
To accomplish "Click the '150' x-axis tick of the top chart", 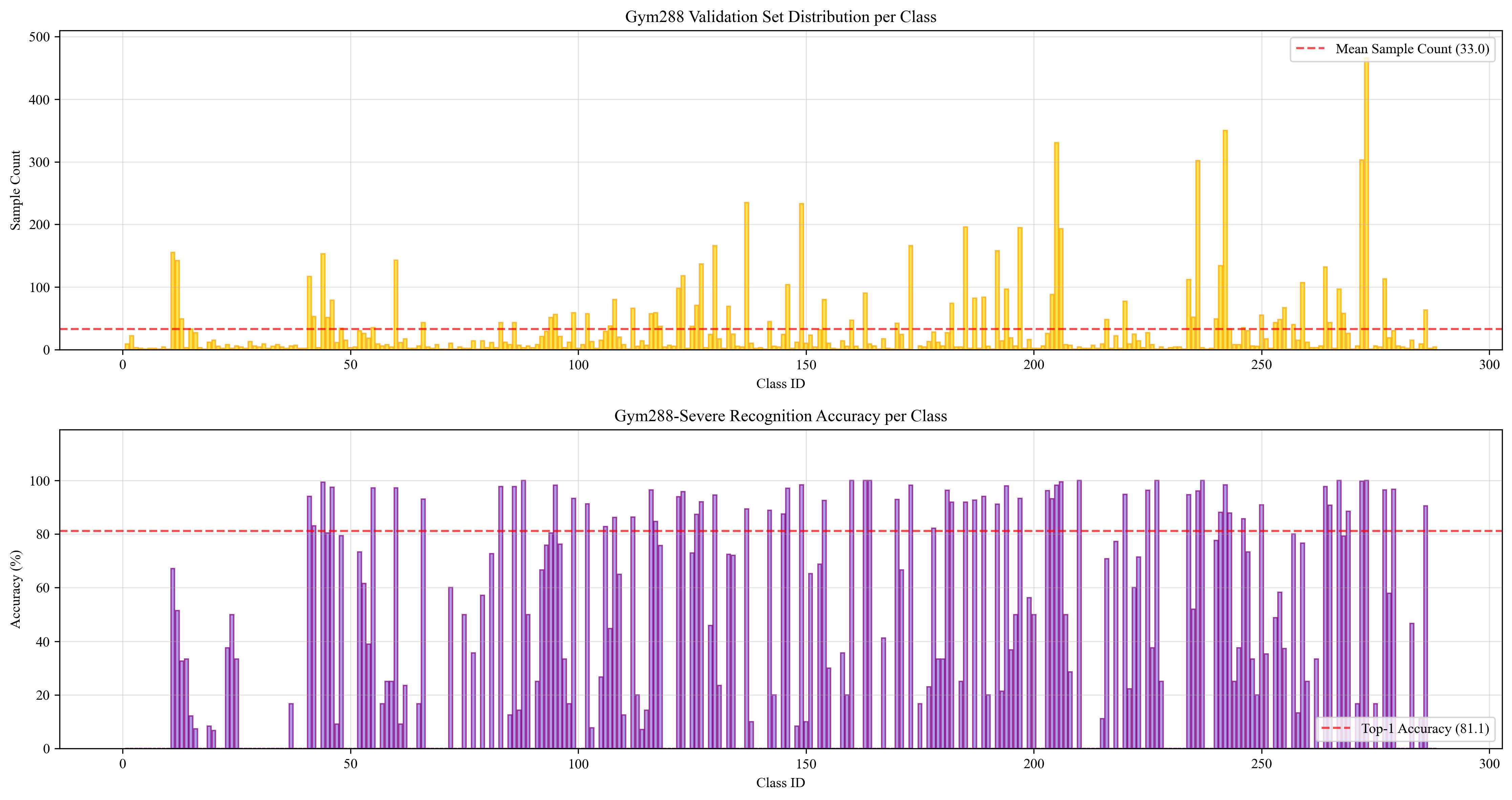I will coord(806,365).
